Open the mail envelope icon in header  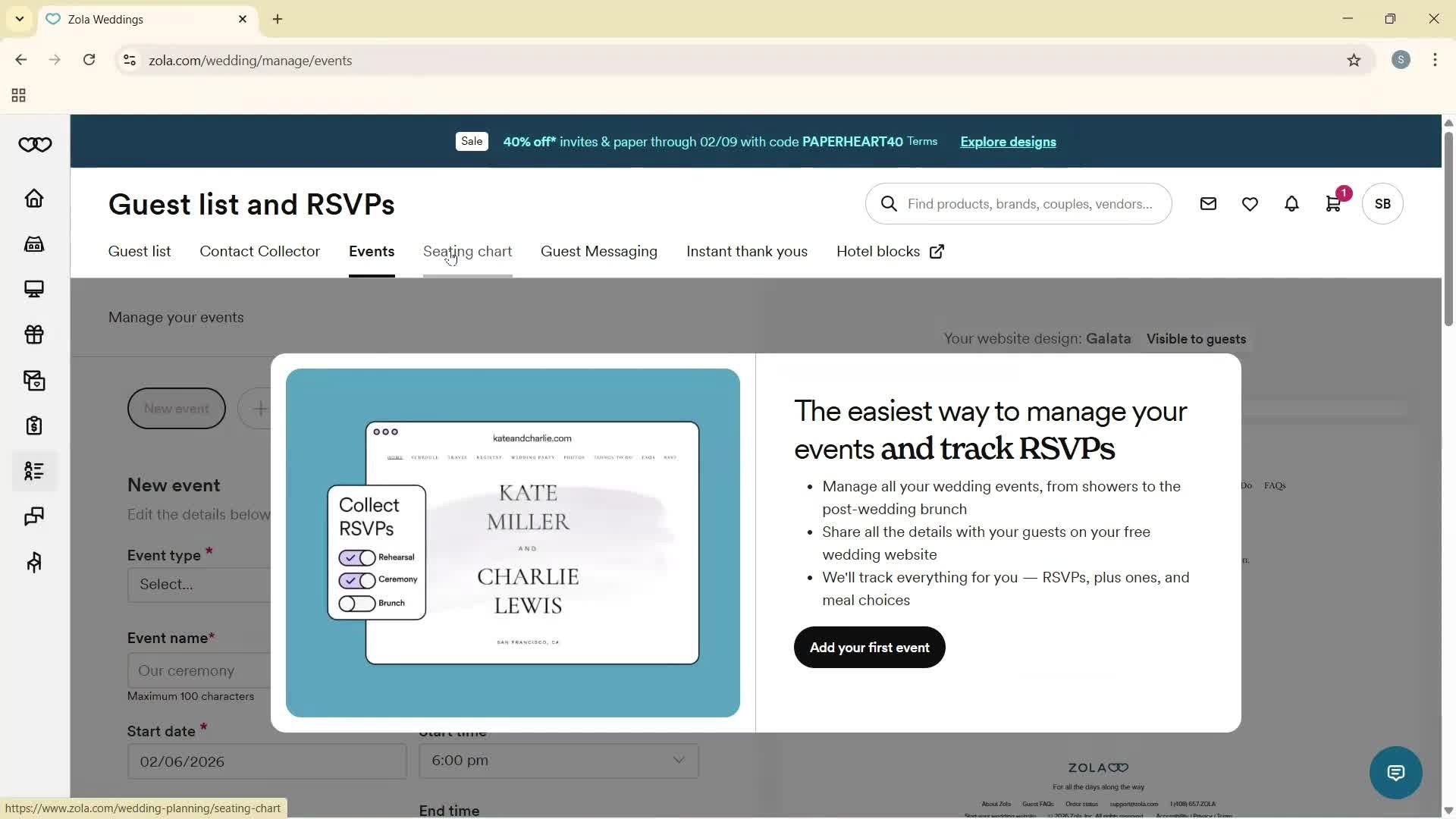click(1208, 204)
